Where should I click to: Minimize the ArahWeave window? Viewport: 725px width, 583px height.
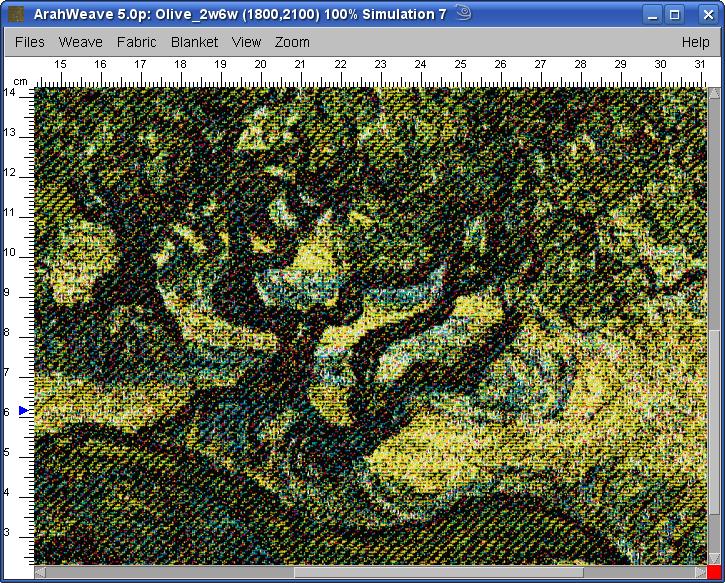(x=652, y=15)
